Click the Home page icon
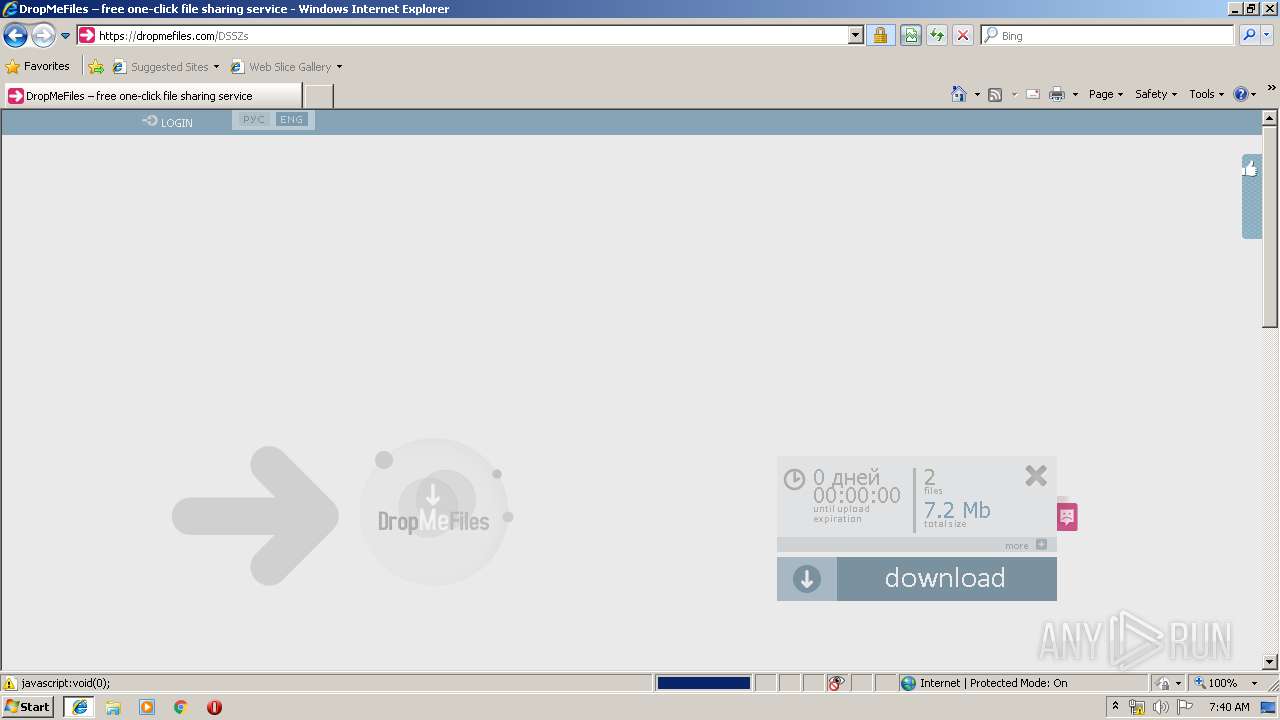Image resolution: width=1280 pixels, height=720 pixels. click(959, 94)
